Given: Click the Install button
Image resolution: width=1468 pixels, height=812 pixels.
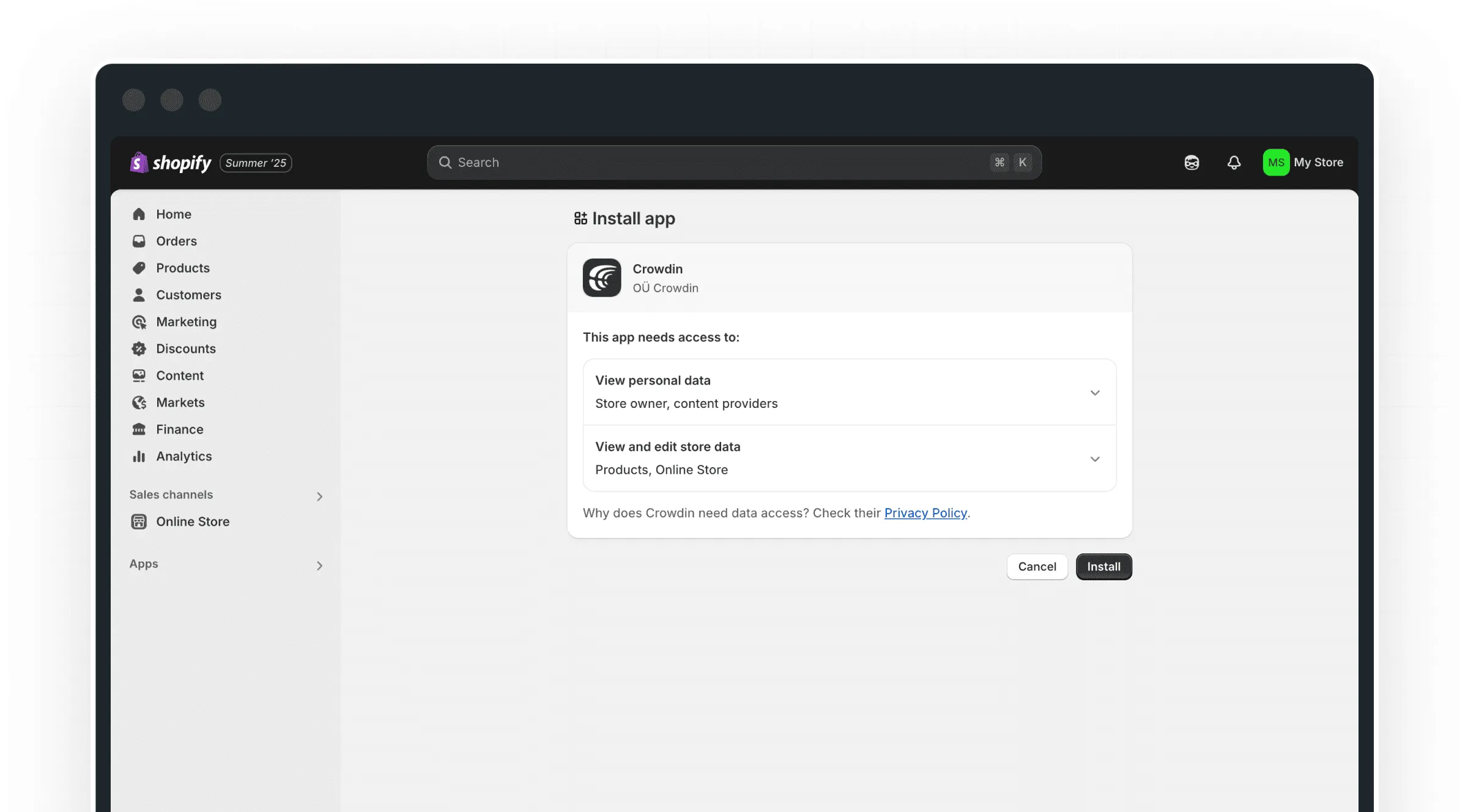Looking at the screenshot, I should click(1103, 566).
